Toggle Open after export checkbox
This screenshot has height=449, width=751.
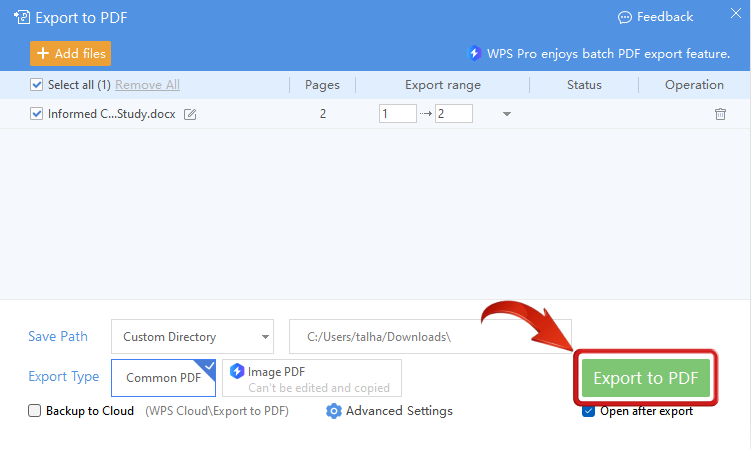click(x=589, y=411)
